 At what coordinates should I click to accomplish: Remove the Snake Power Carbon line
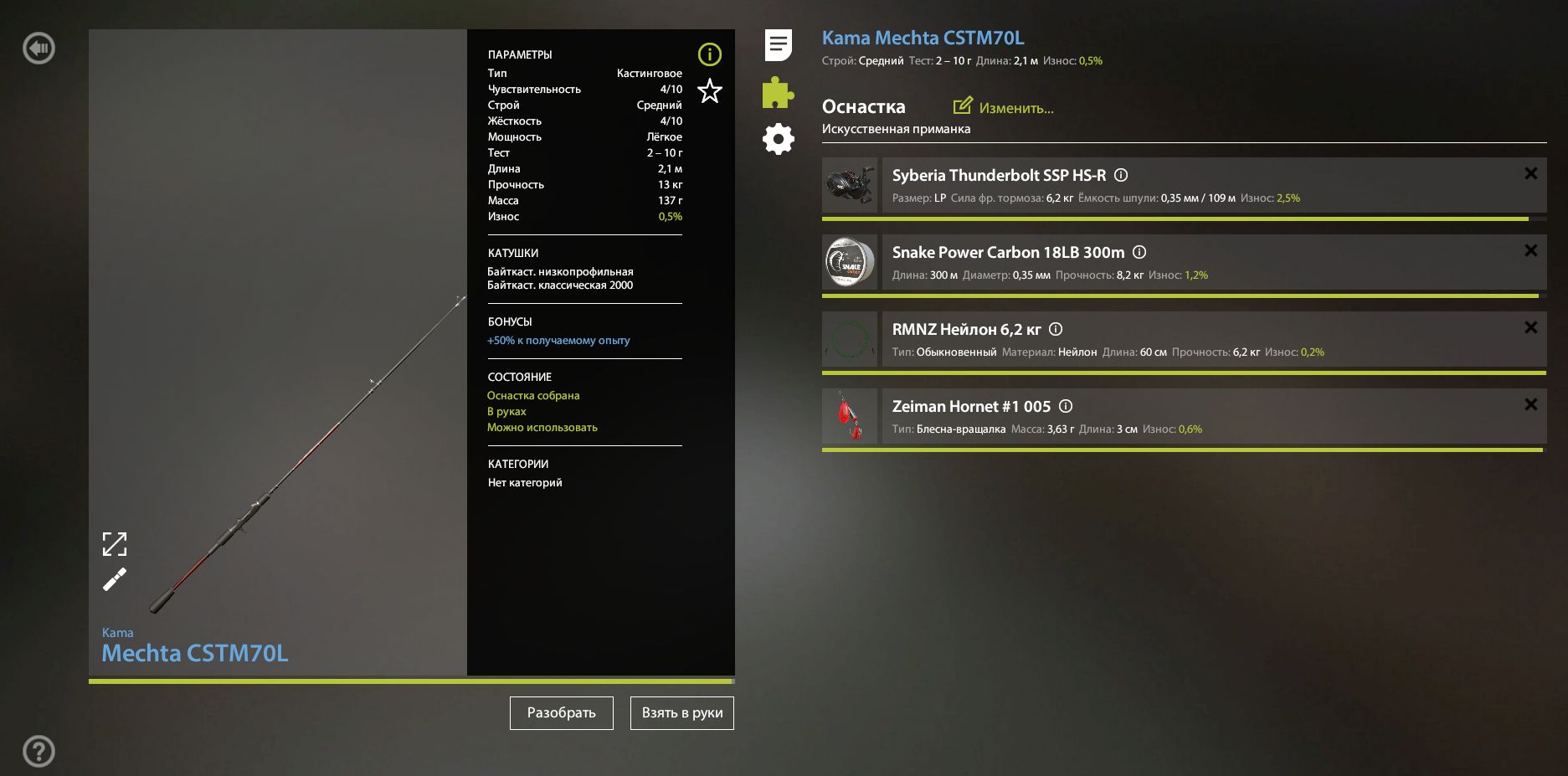click(x=1531, y=250)
